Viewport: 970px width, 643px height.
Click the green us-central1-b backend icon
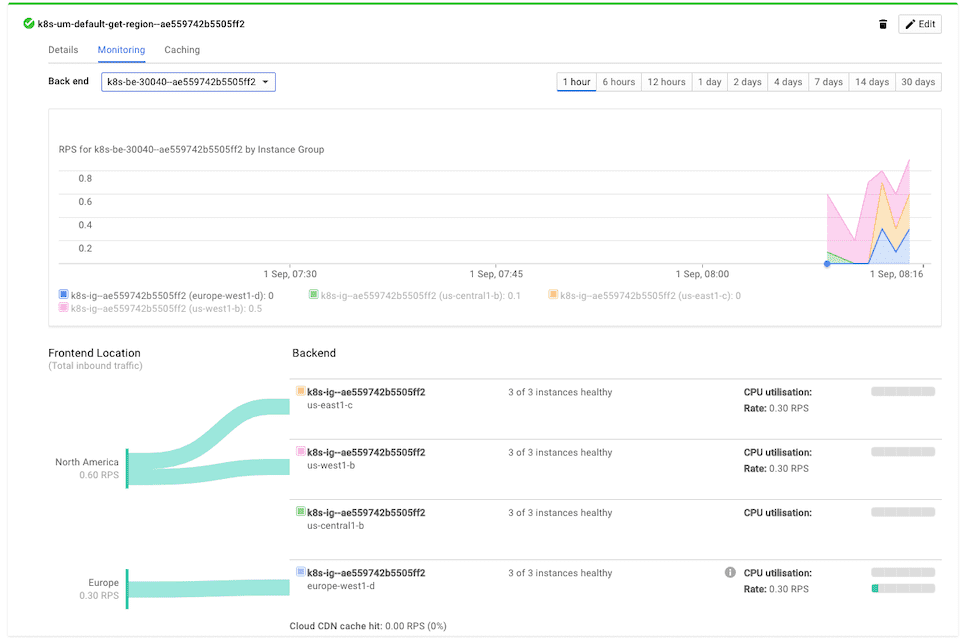[300, 512]
